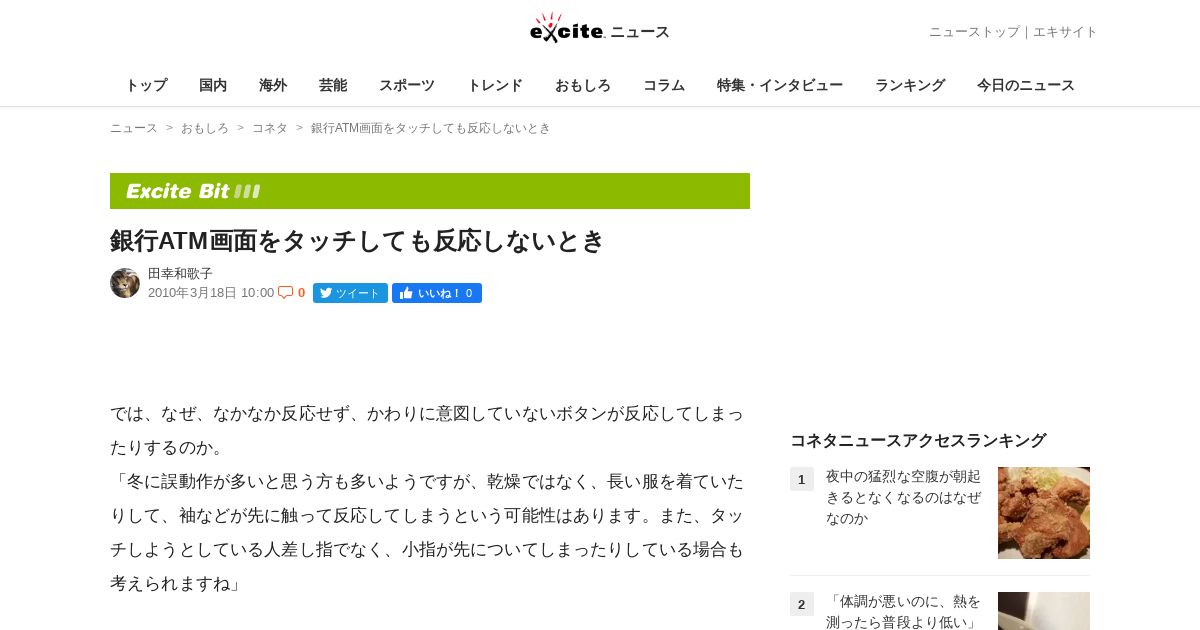Share article via the ツイート button
This screenshot has width=1200, height=630.
350,293
